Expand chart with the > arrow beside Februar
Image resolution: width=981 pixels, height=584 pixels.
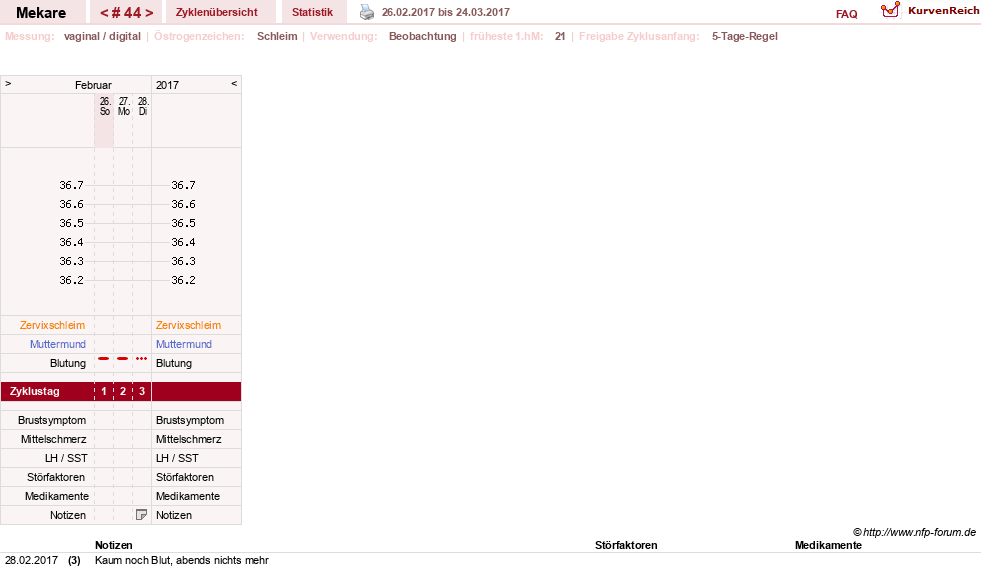click(8, 83)
